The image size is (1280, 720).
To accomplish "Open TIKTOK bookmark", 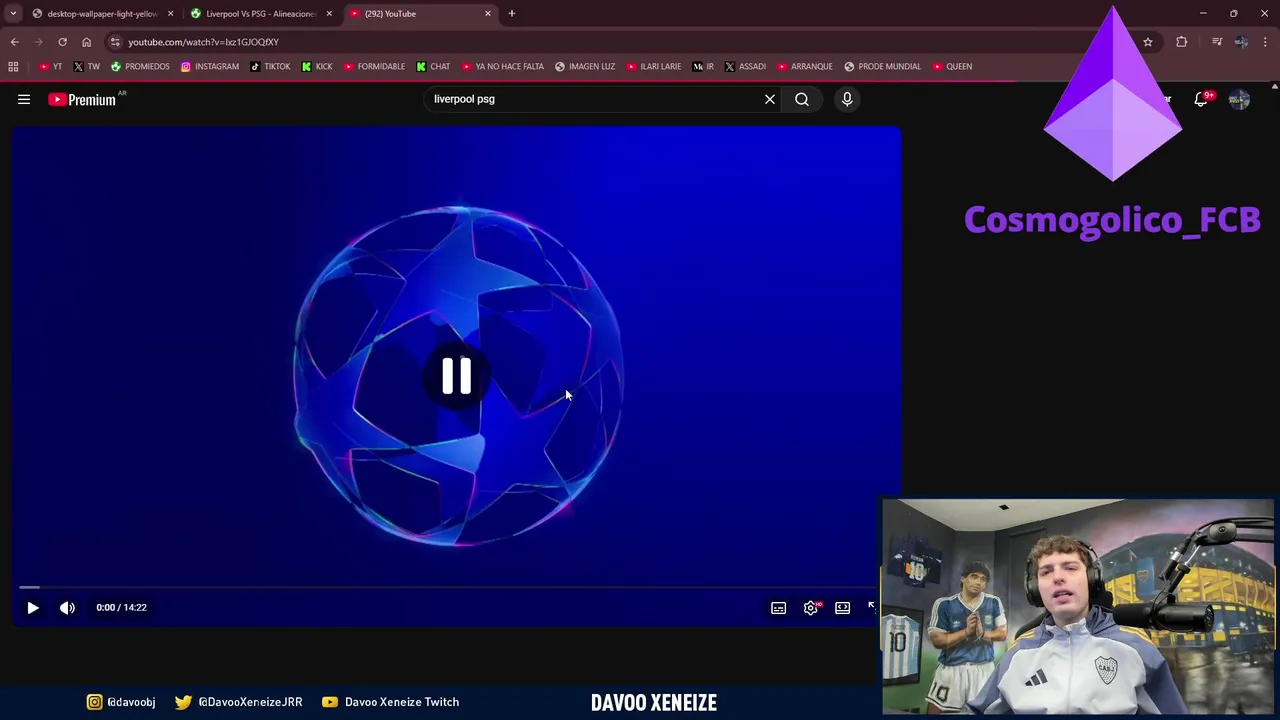I will (270, 66).
